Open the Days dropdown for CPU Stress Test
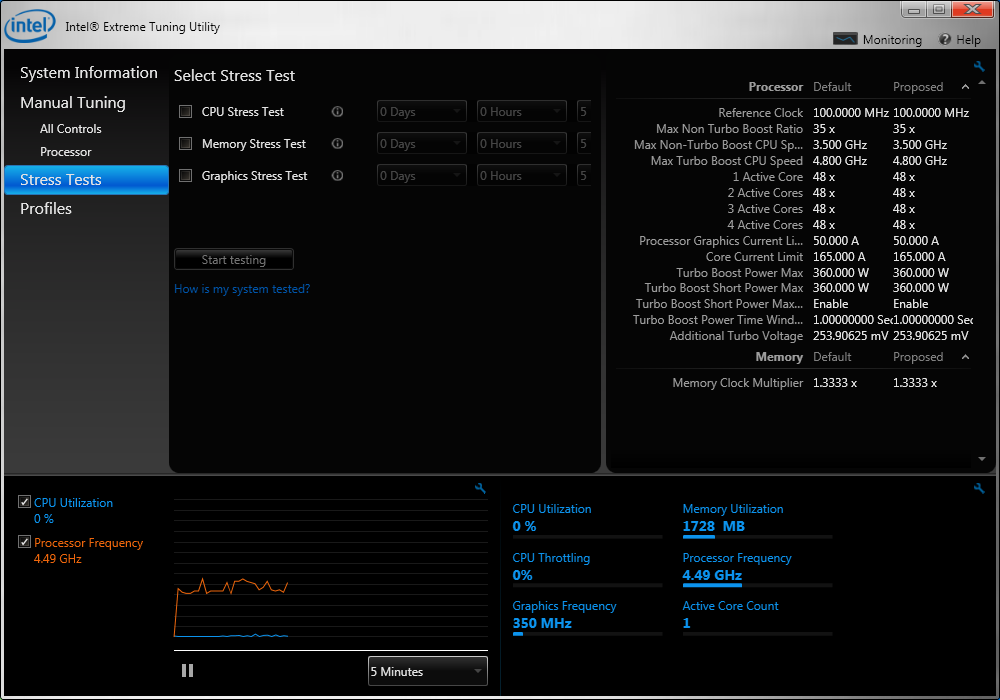The image size is (1000, 700). point(422,112)
